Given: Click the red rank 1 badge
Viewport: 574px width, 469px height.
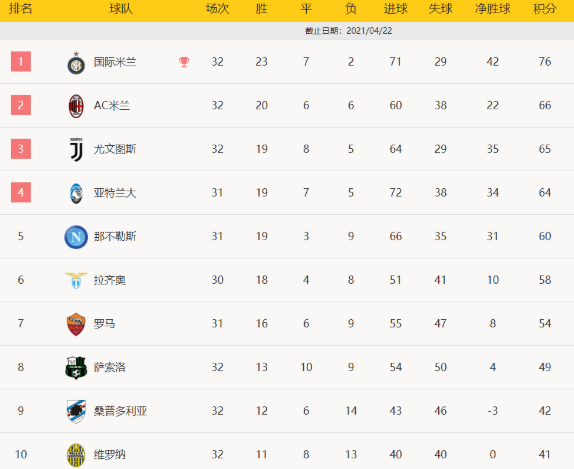Looking at the screenshot, I should click(x=21, y=62).
